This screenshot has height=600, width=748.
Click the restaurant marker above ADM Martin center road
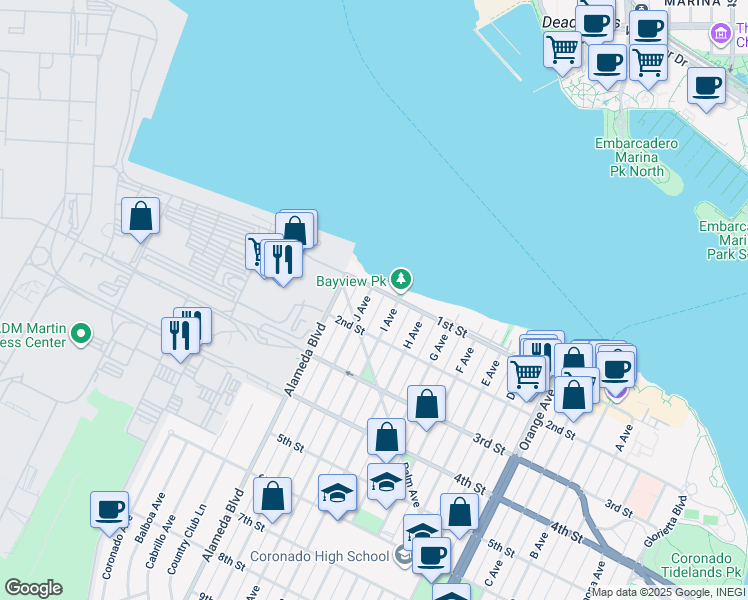click(180, 335)
